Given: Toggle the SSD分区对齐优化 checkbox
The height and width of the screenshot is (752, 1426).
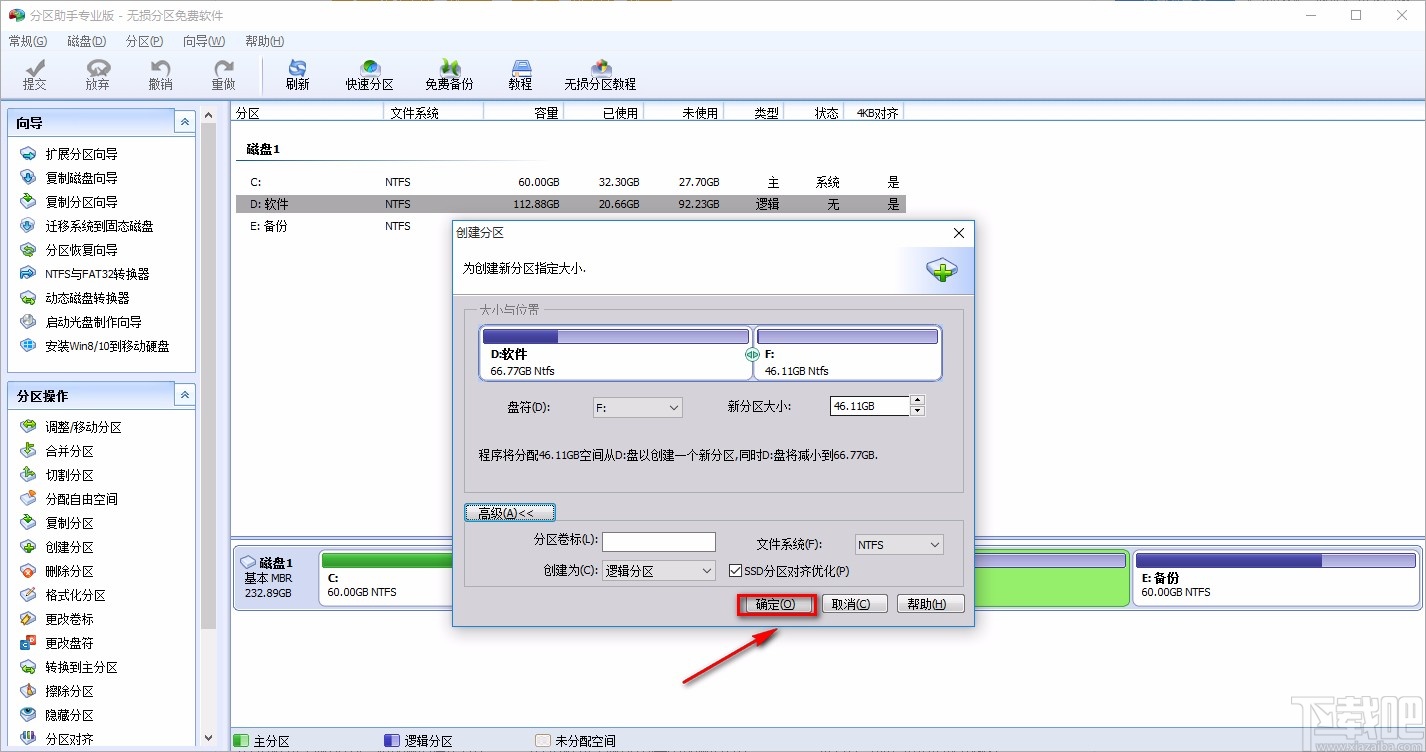Looking at the screenshot, I should [x=736, y=571].
